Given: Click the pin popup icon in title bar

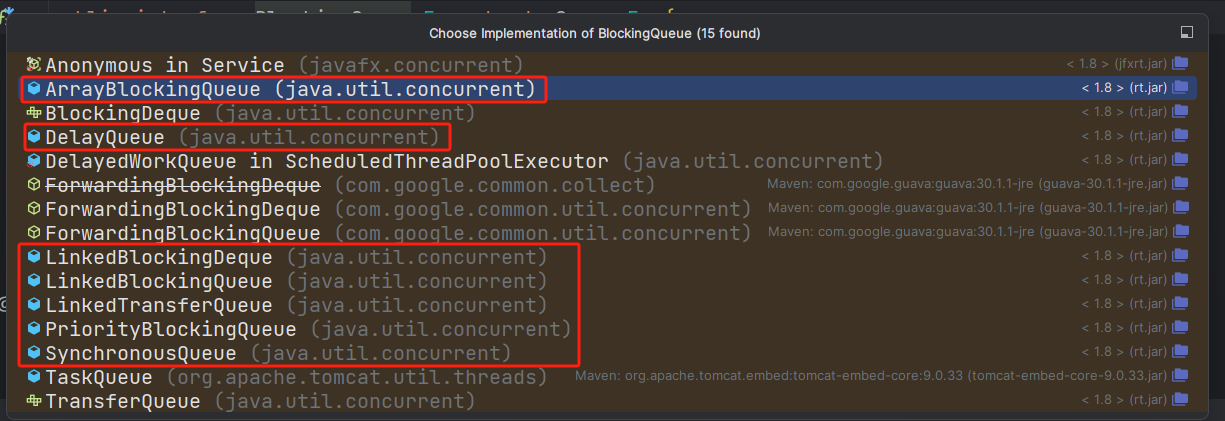Looking at the screenshot, I should (x=1187, y=32).
